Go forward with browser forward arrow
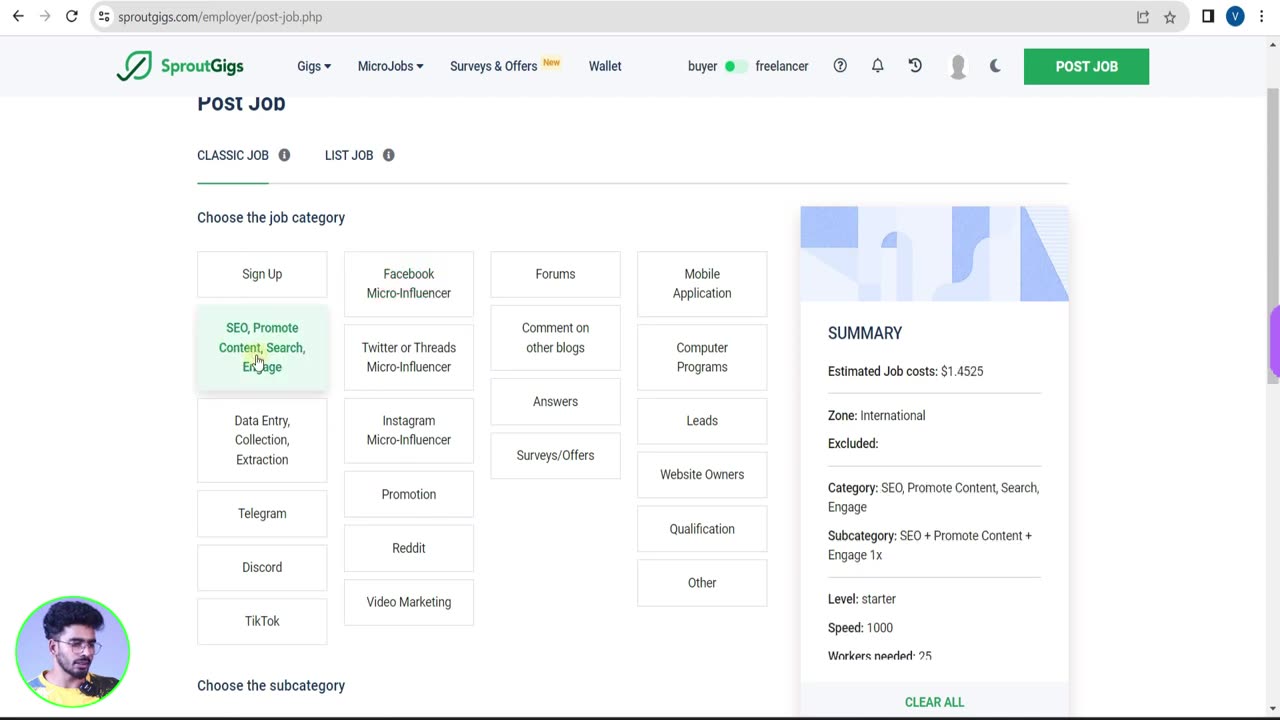Viewport: 1280px width, 720px height. [x=45, y=17]
